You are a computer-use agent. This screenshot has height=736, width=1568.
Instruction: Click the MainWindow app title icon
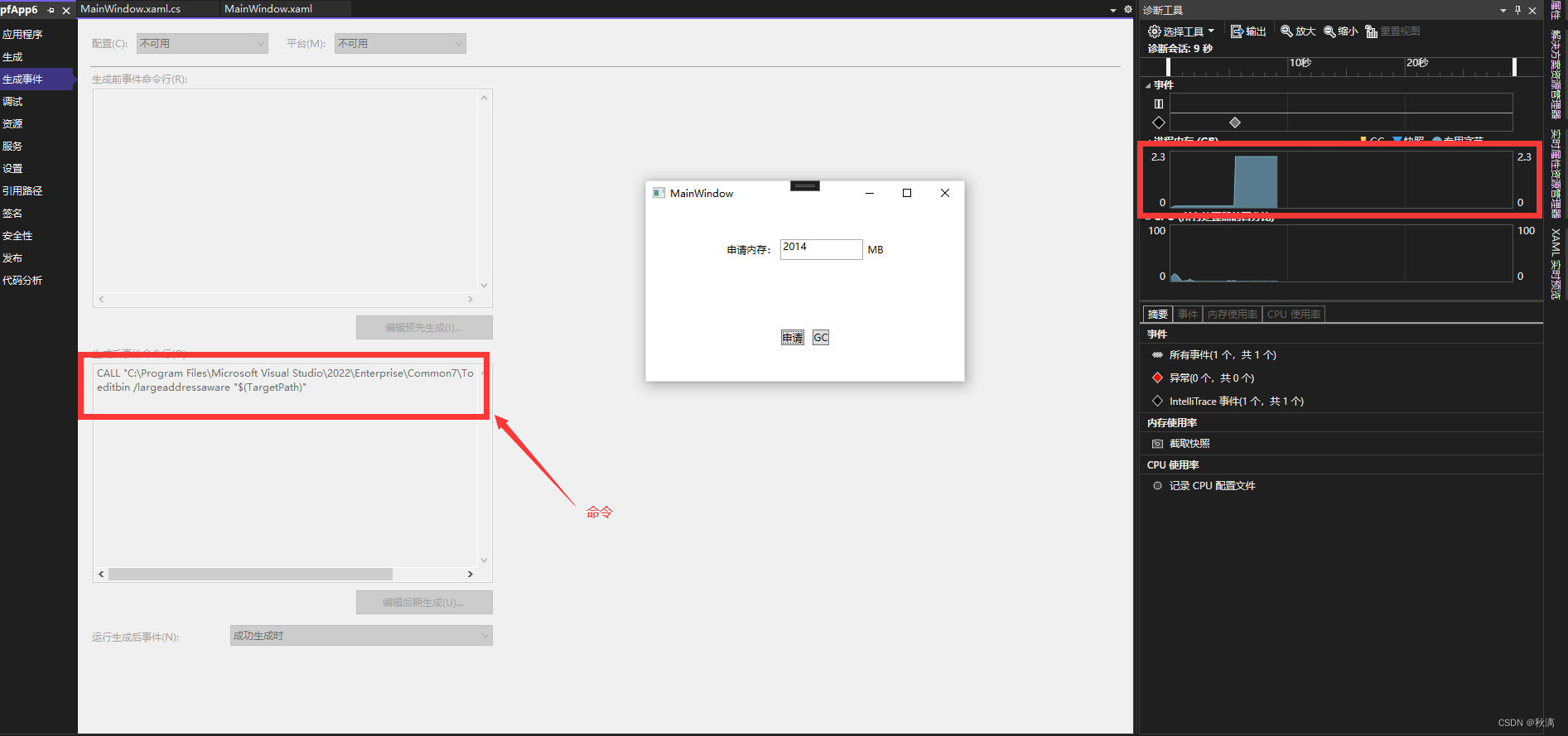pyautogui.click(x=659, y=193)
